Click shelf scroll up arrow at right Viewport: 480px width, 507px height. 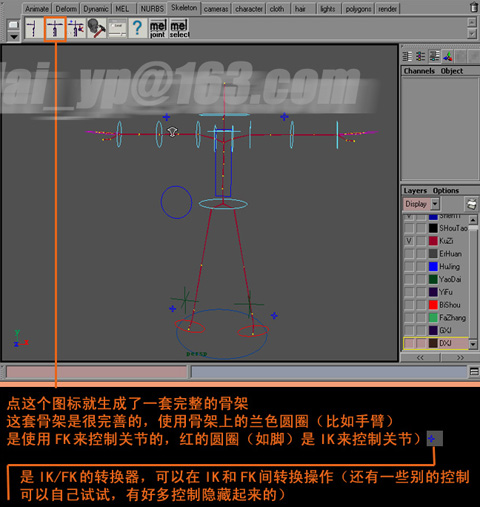[472, 22]
